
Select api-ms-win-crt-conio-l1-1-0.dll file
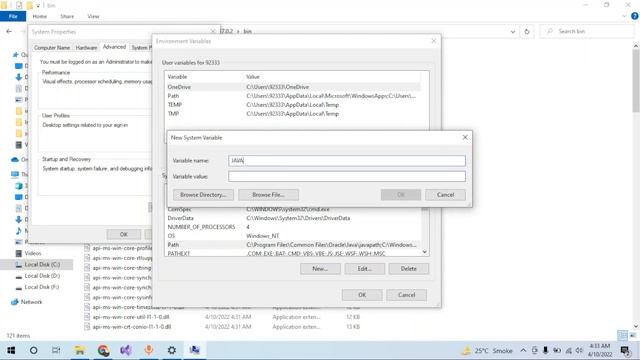coord(131,327)
